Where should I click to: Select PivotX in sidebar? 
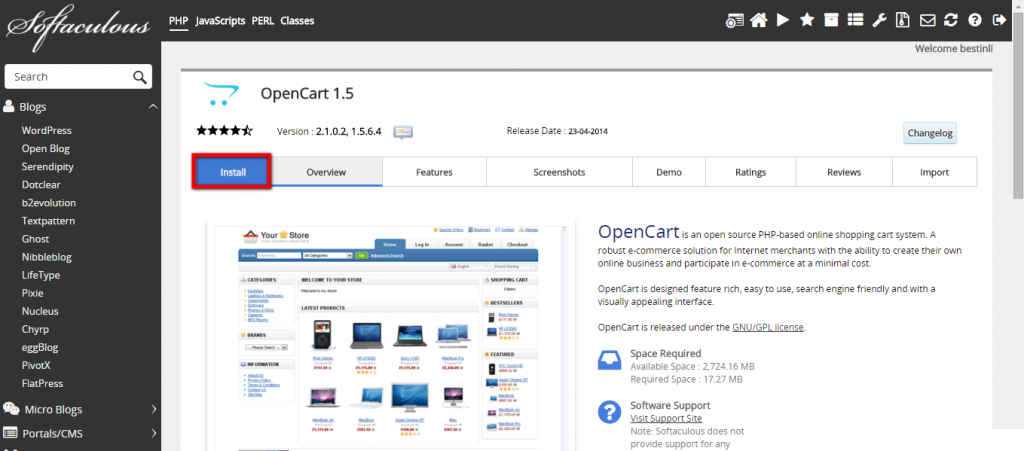(x=36, y=365)
